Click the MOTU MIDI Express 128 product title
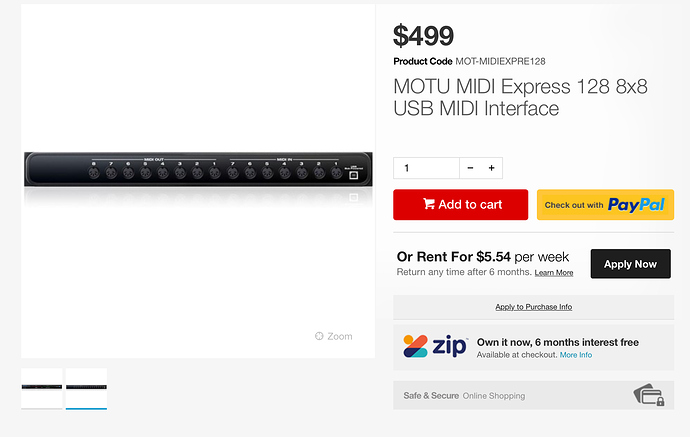This screenshot has height=437, width=690. [519, 97]
